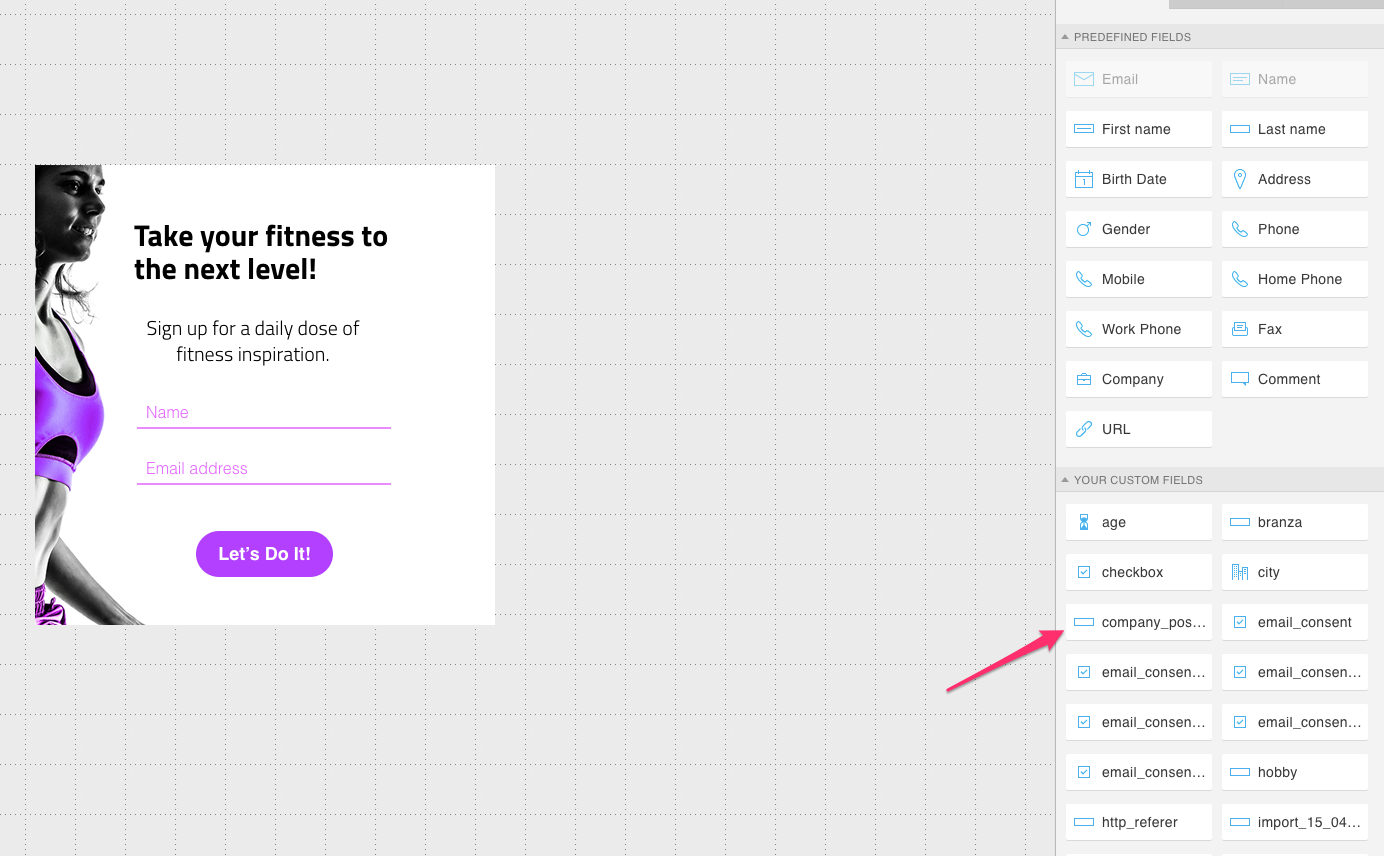
Task: Click the URL chain link icon
Action: pos(1083,429)
